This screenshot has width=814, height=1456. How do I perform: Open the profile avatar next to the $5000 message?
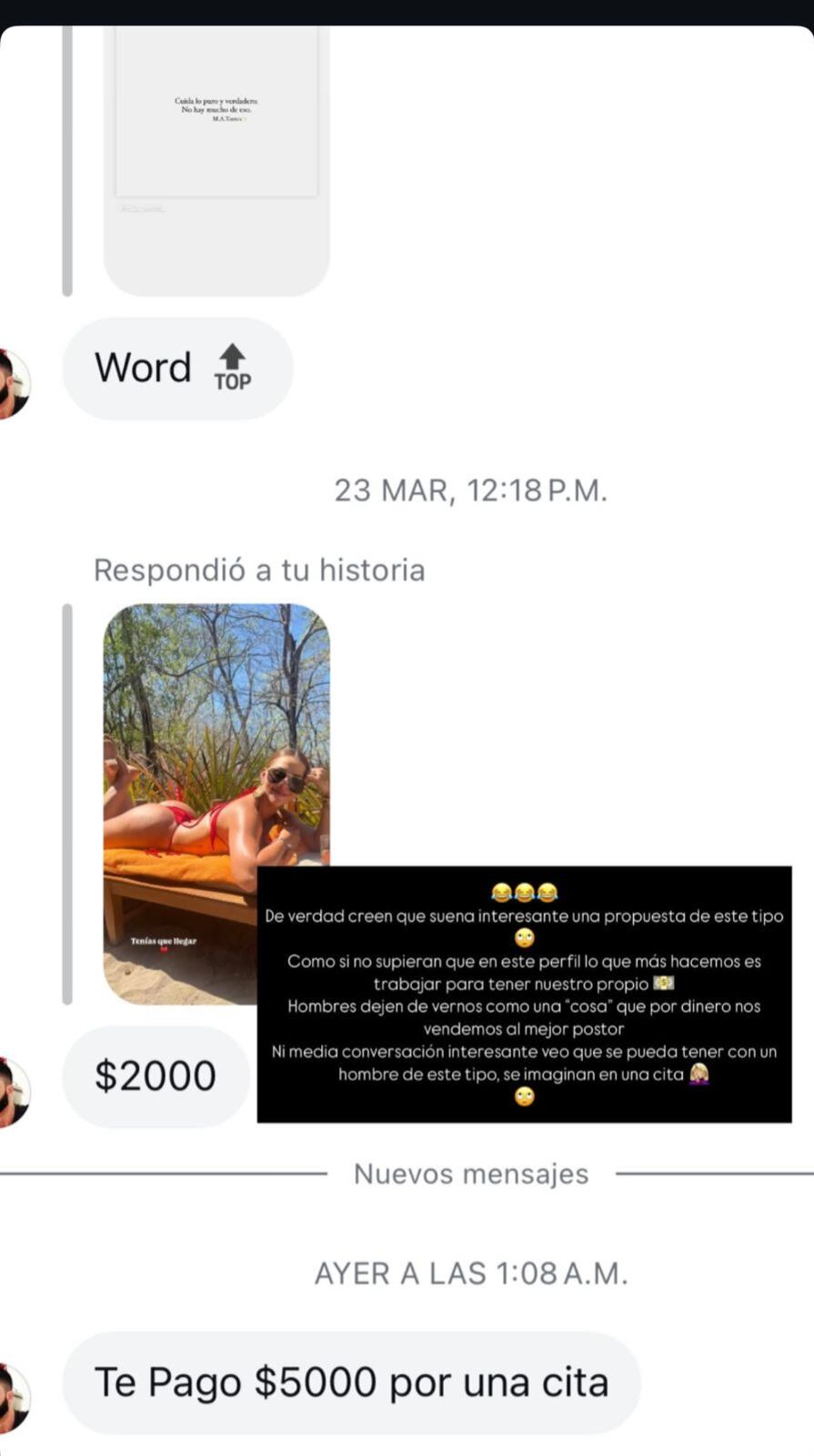click(x=14, y=1398)
